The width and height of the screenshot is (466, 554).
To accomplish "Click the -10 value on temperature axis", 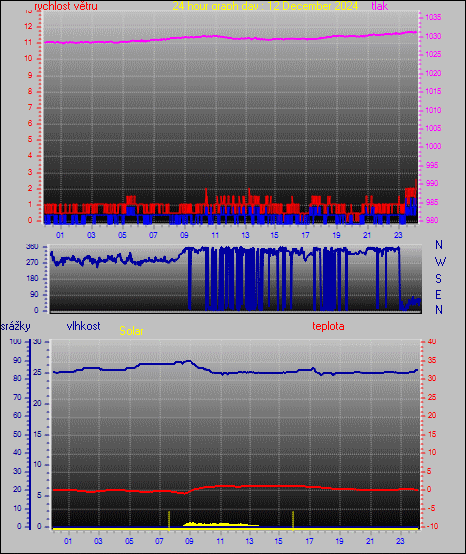I will pos(432,526).
